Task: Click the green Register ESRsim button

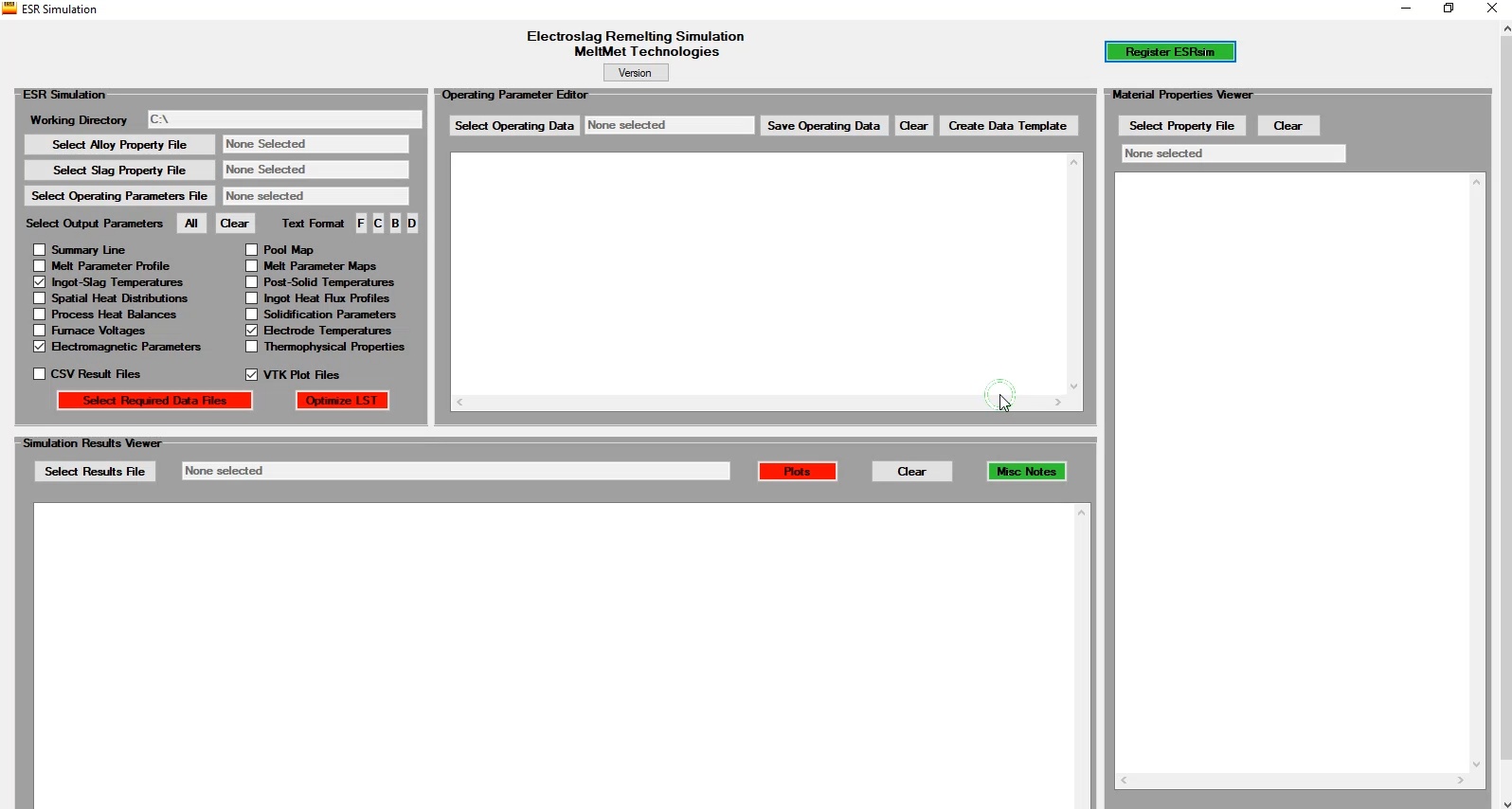Action: tap(1170, 52)
